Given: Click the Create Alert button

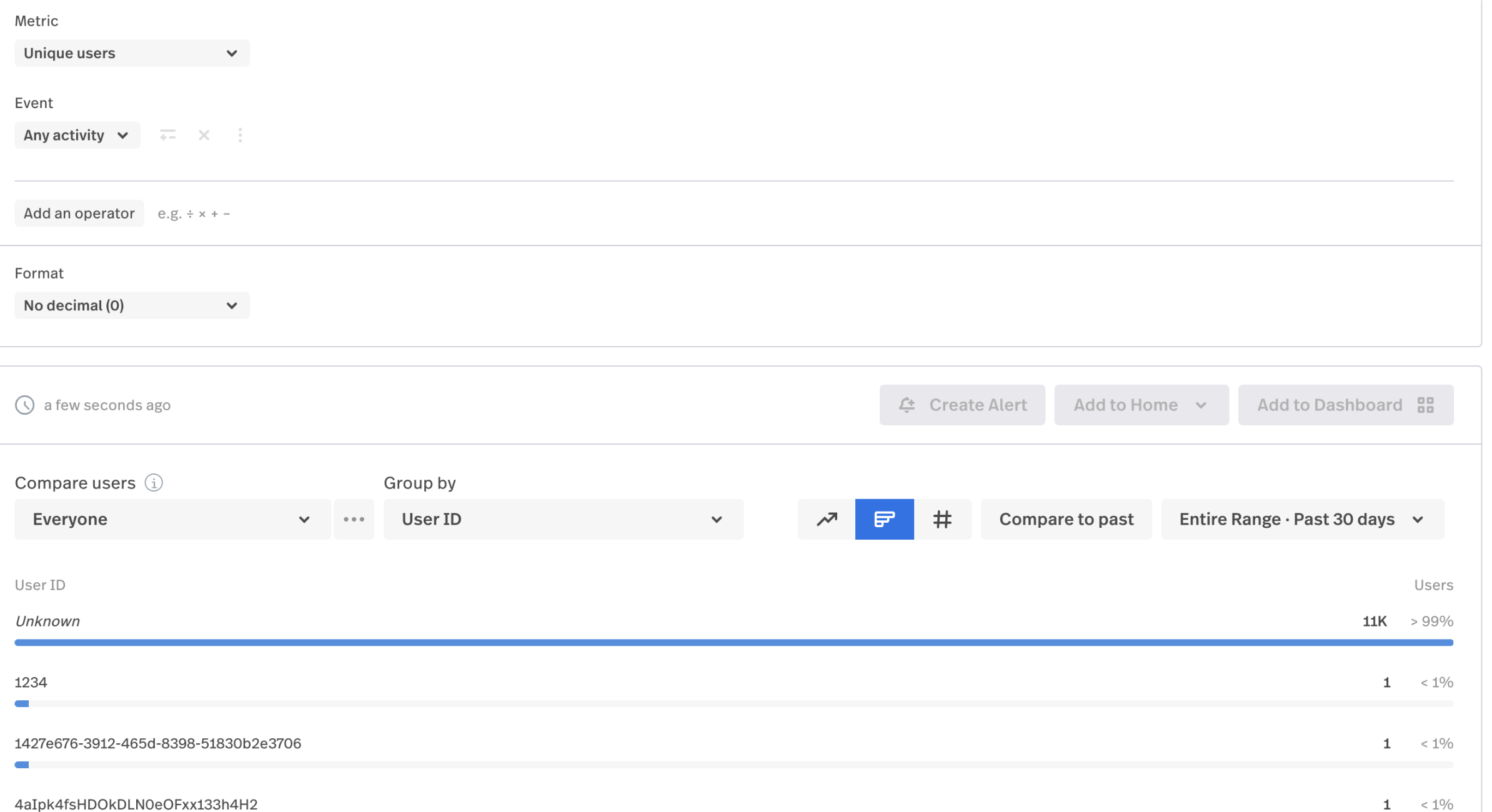Looking at the screenshot, I should (962, 405).
